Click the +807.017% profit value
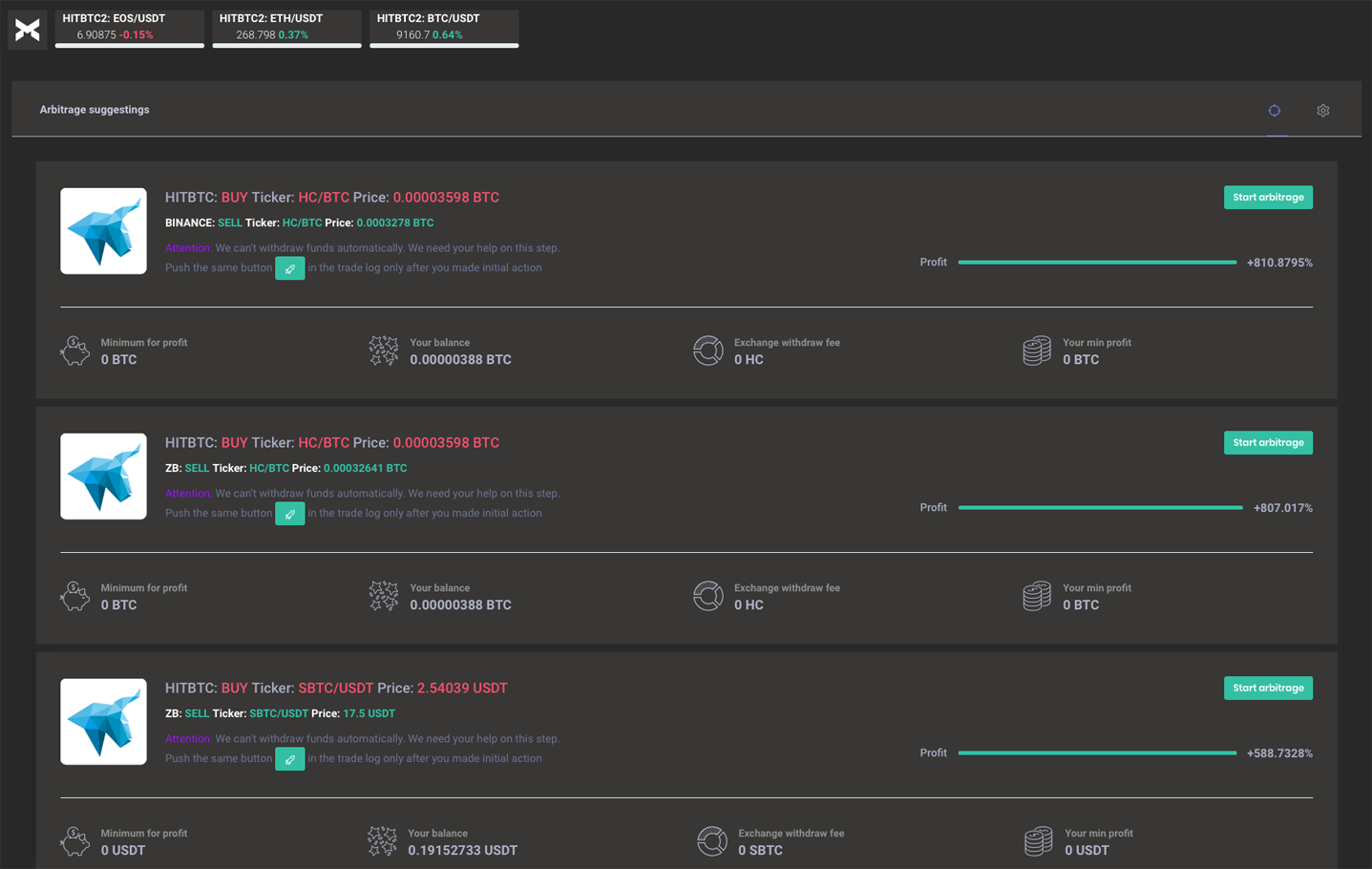 click(1283, 508)
